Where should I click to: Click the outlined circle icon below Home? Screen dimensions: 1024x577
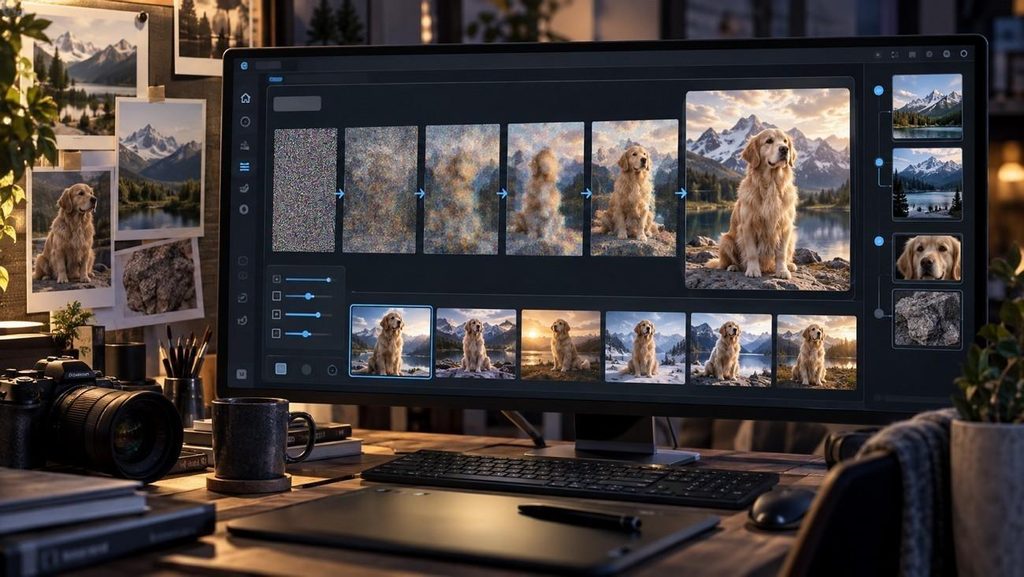point(245,121)
